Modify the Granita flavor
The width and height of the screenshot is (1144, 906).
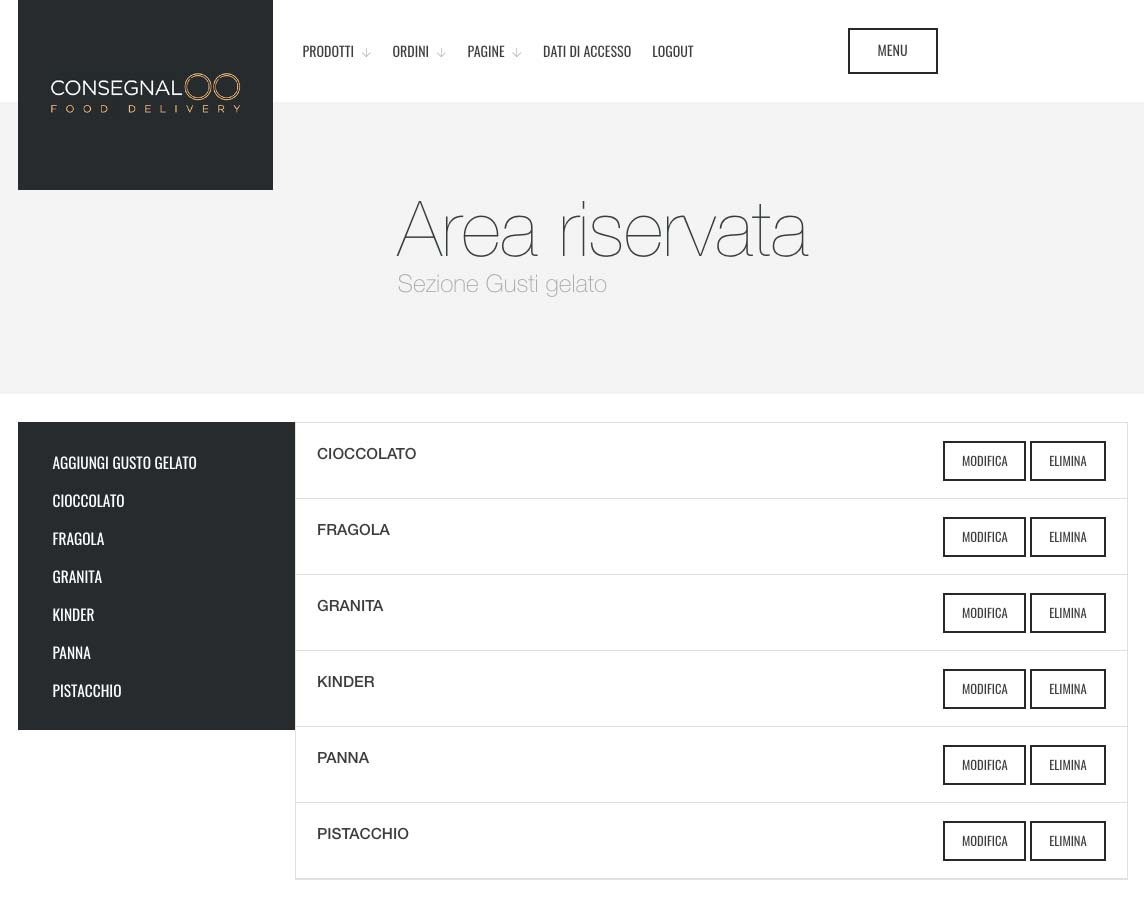point(984,613)
